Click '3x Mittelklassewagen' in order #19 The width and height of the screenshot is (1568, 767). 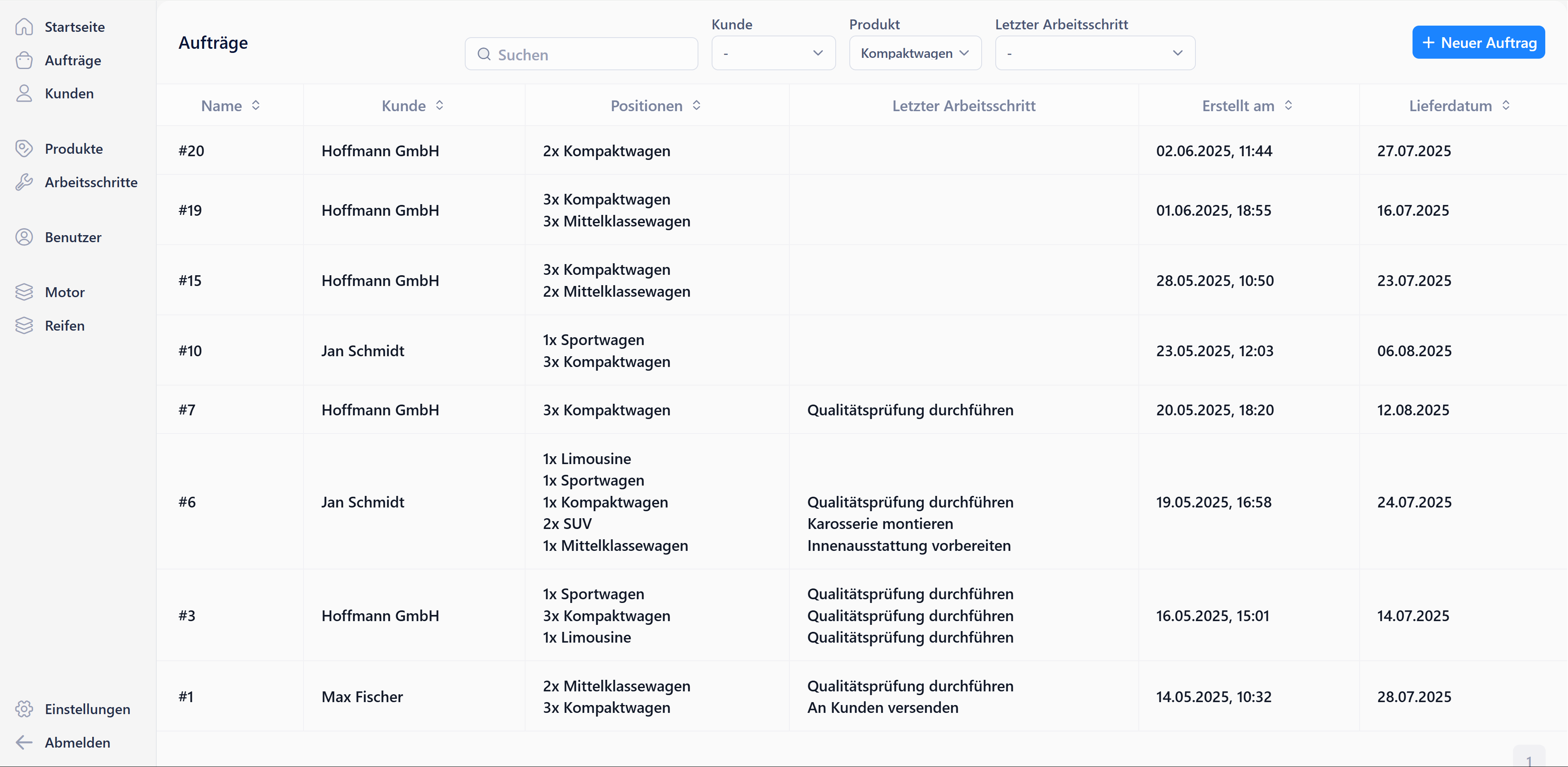pyautogui.click(x=617, y=221)
